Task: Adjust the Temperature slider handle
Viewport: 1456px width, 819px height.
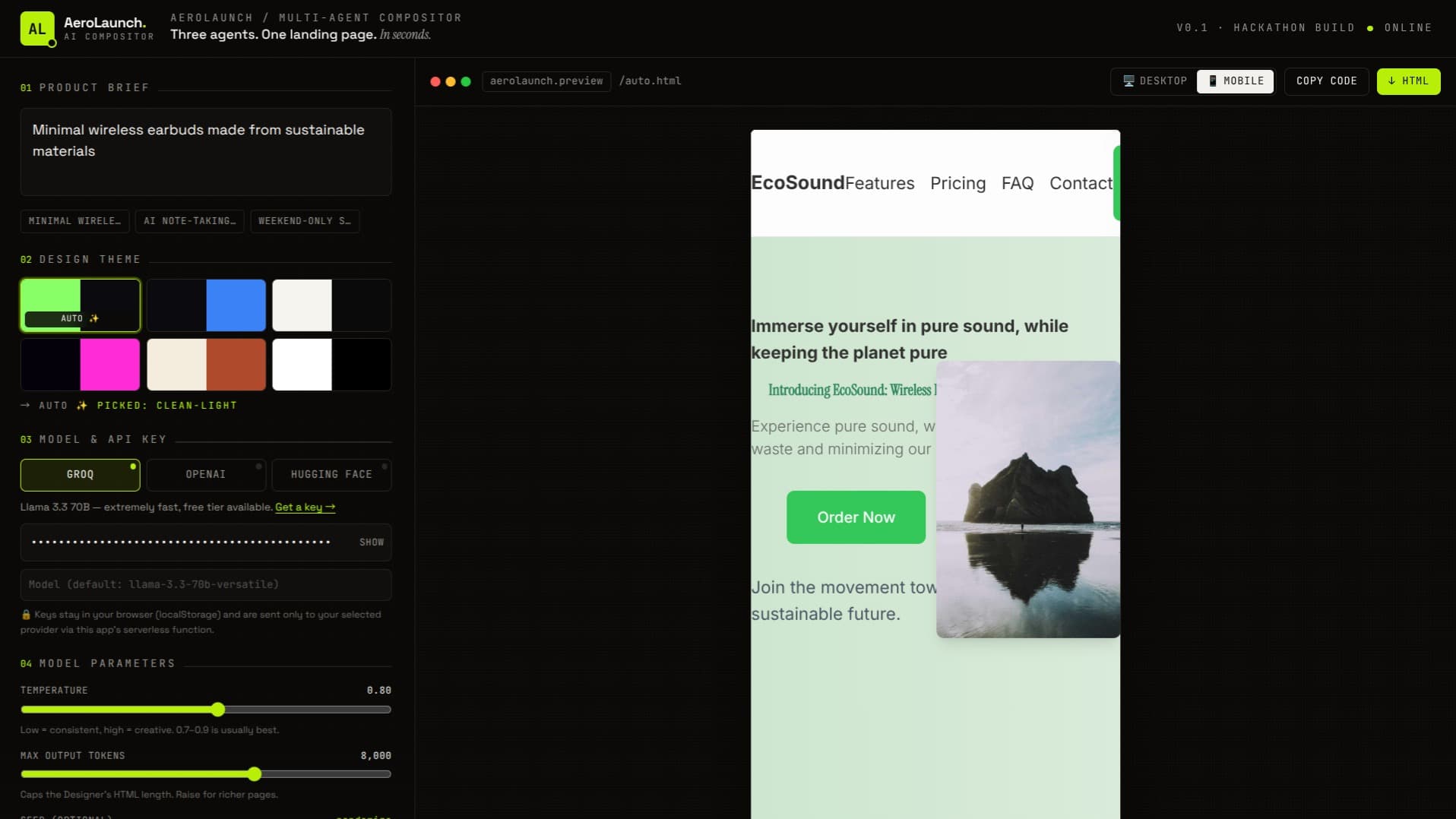Action: click(x=218, y=710)
